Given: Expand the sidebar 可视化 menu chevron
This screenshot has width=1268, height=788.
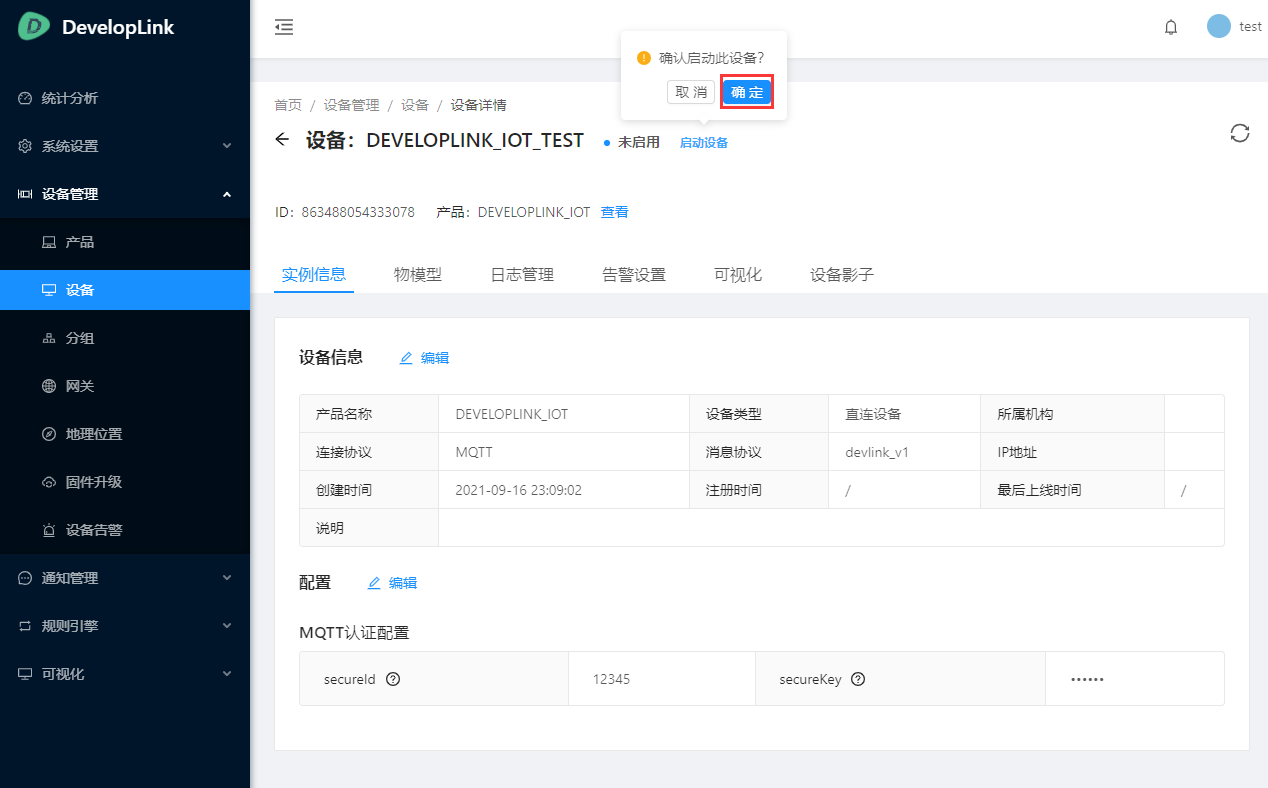Looking at the screenshot, I should pos(227,674).
